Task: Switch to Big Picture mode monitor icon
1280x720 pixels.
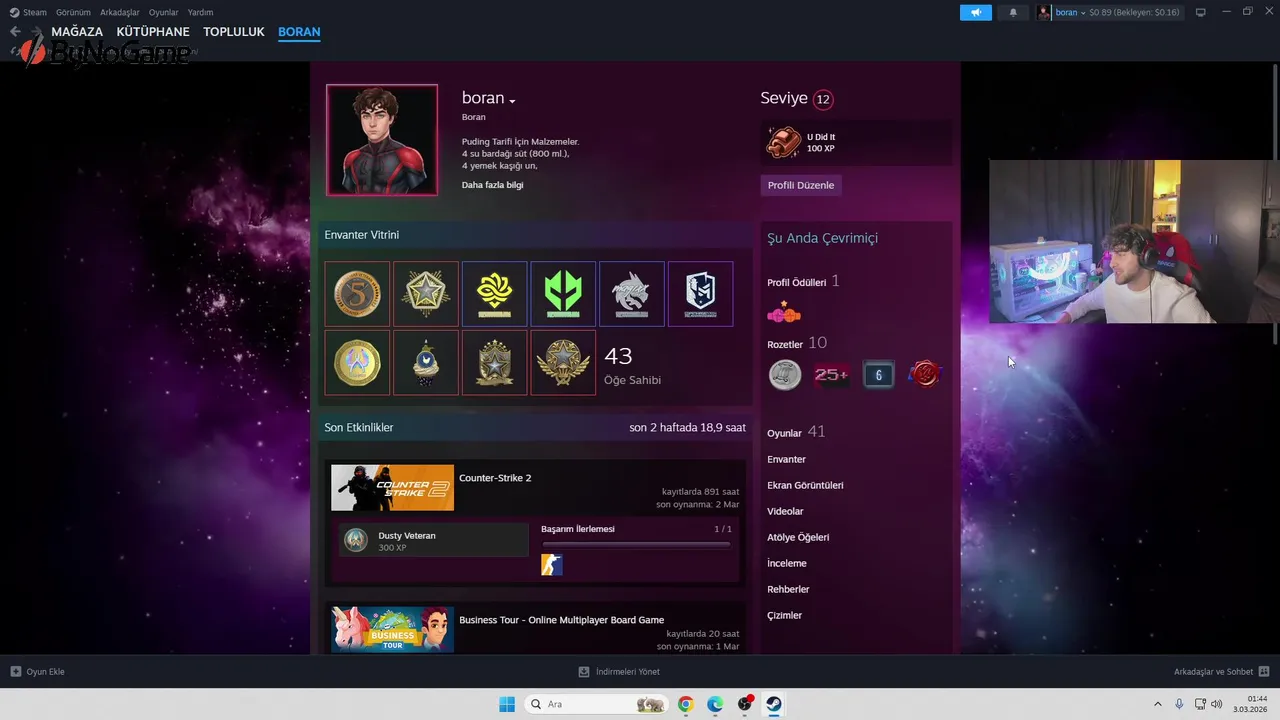Action: (1201, 12)
